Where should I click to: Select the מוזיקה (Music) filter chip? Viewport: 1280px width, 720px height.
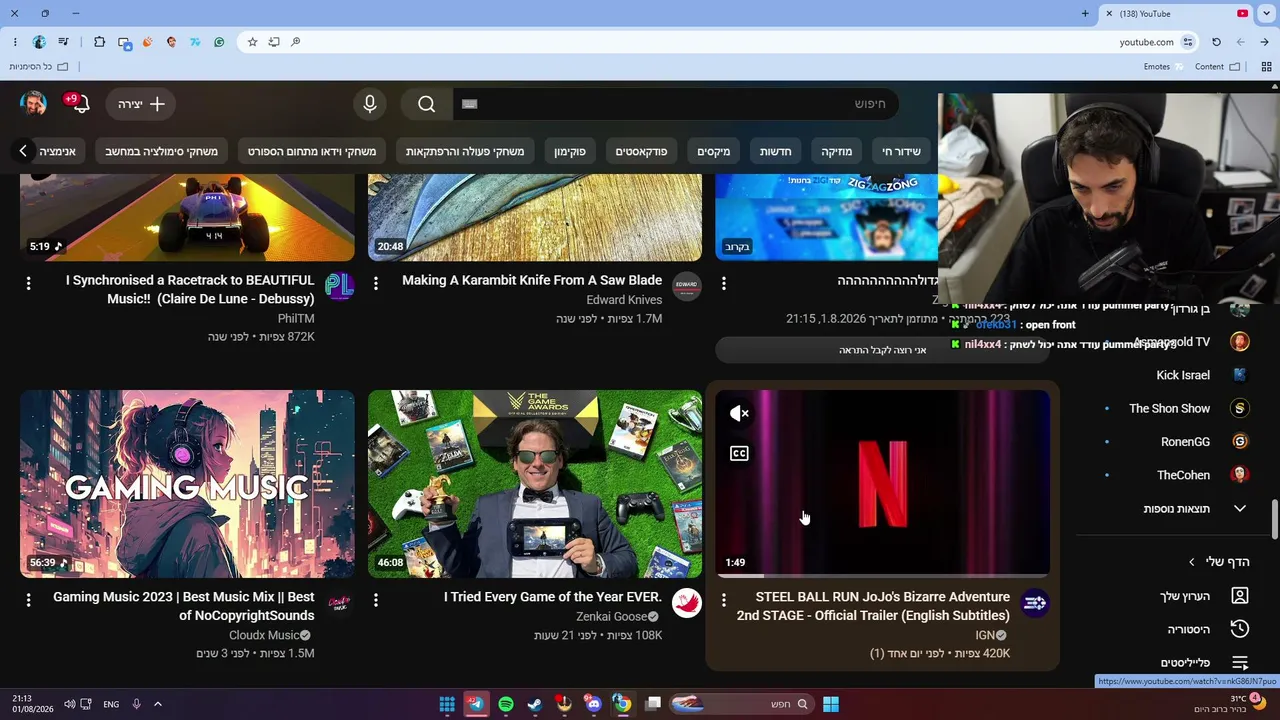click(x=837, y=152)
